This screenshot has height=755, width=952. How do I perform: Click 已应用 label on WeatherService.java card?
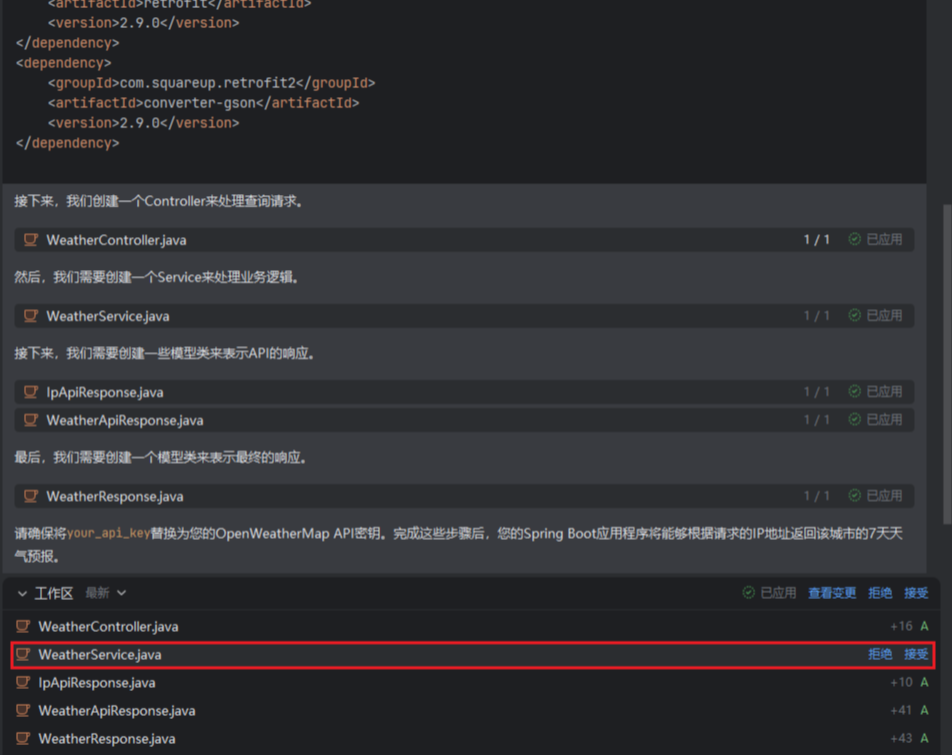[x=884, y=316]
